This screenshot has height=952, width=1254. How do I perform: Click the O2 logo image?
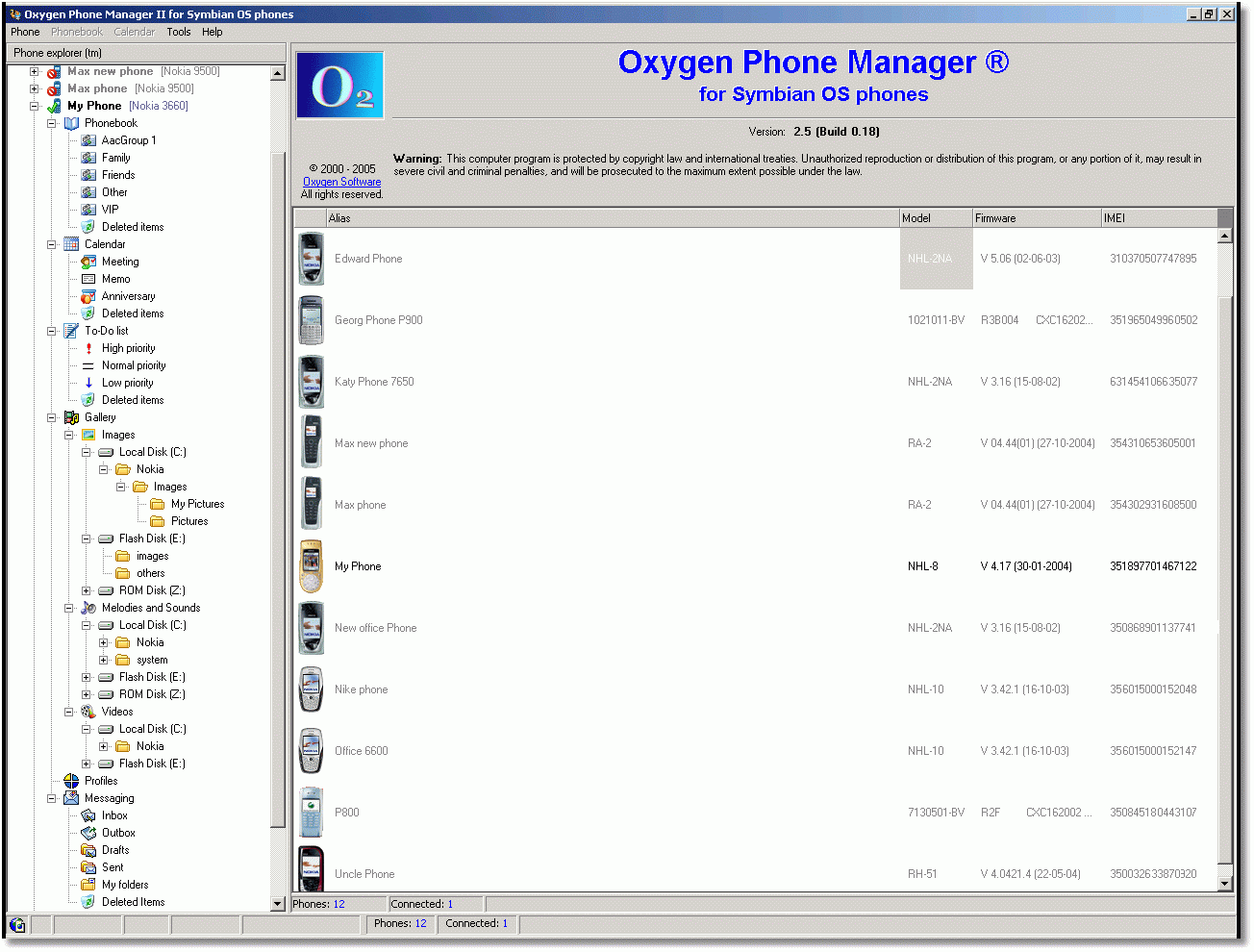coord(340,86)
